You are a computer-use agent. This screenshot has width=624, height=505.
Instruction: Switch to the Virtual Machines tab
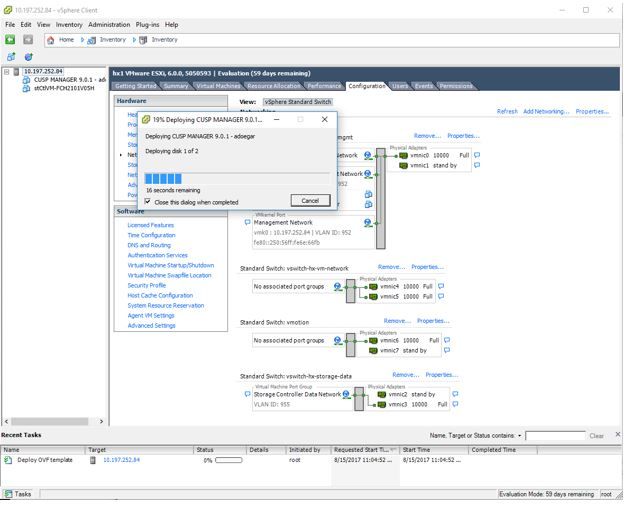pyautogui.click(x=218, y=86)
